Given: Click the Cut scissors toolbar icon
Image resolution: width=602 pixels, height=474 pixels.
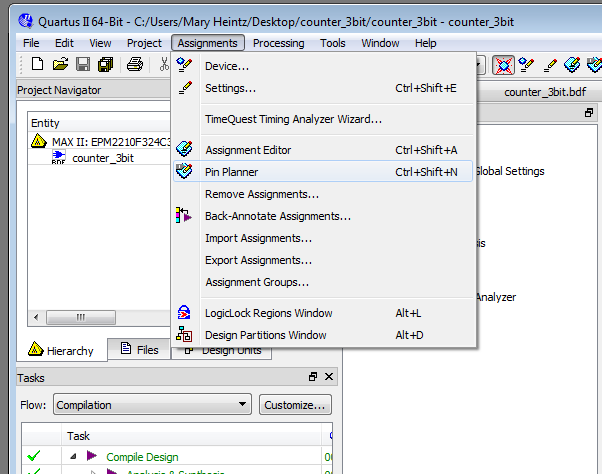Looking at the screenshot, I should 164,64.
